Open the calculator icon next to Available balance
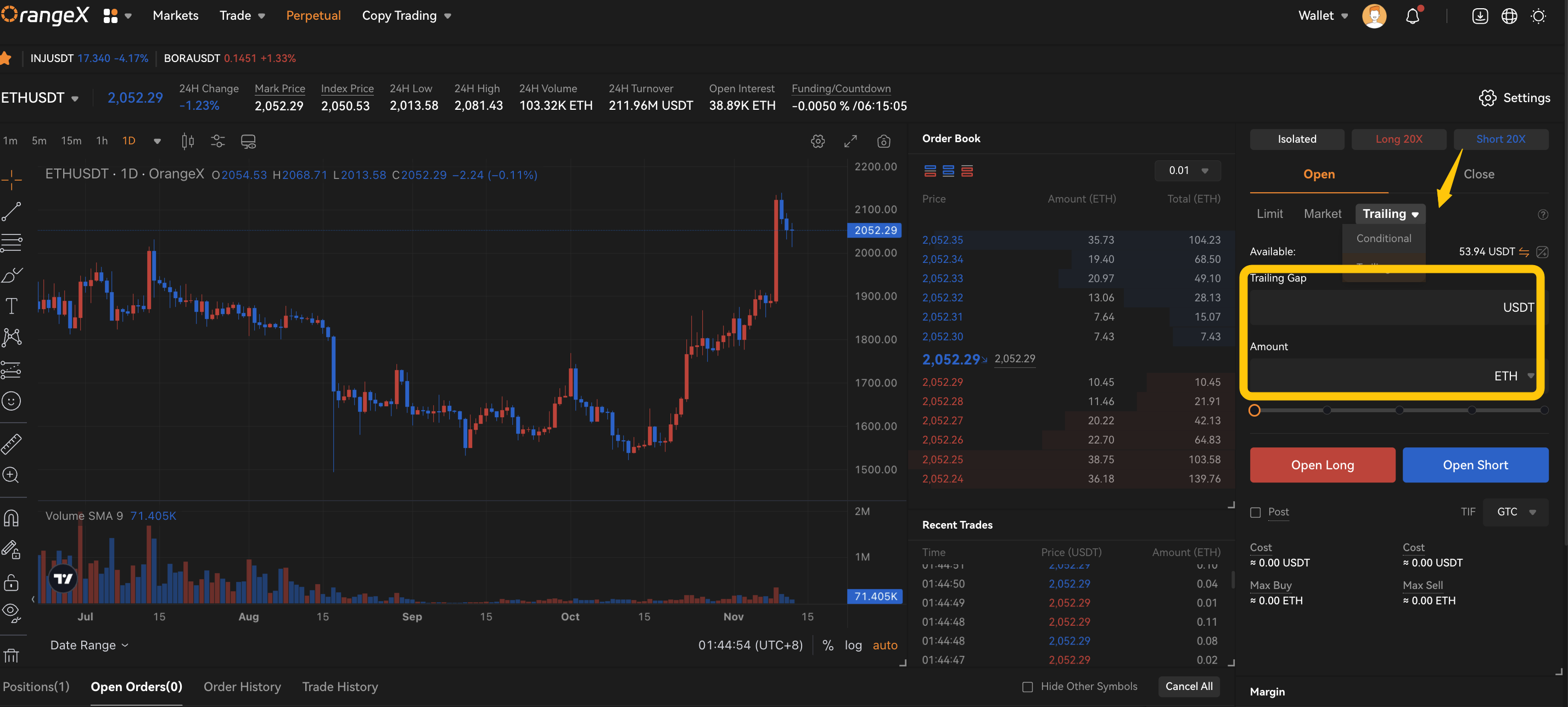1568x707 pixels. tap(1542, 252)
